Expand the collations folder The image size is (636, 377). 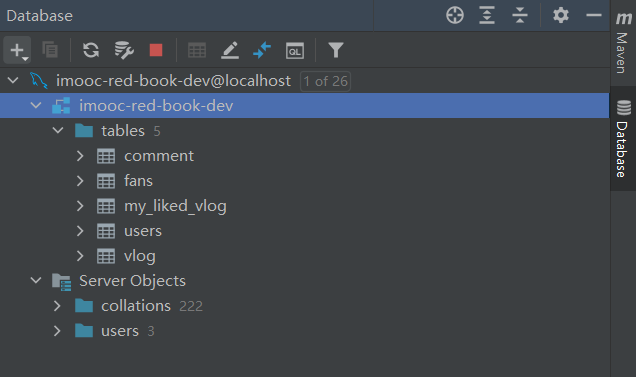click(57, 306)
